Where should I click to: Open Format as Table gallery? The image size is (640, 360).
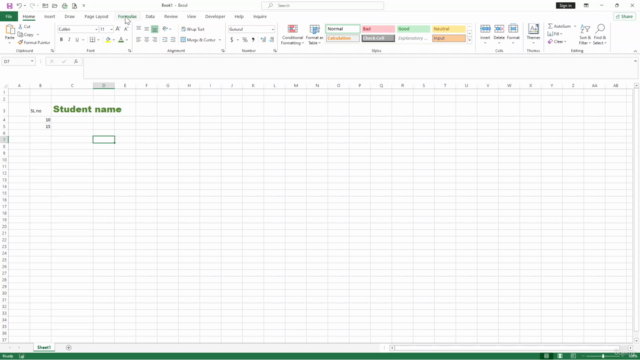click(314, 34)
